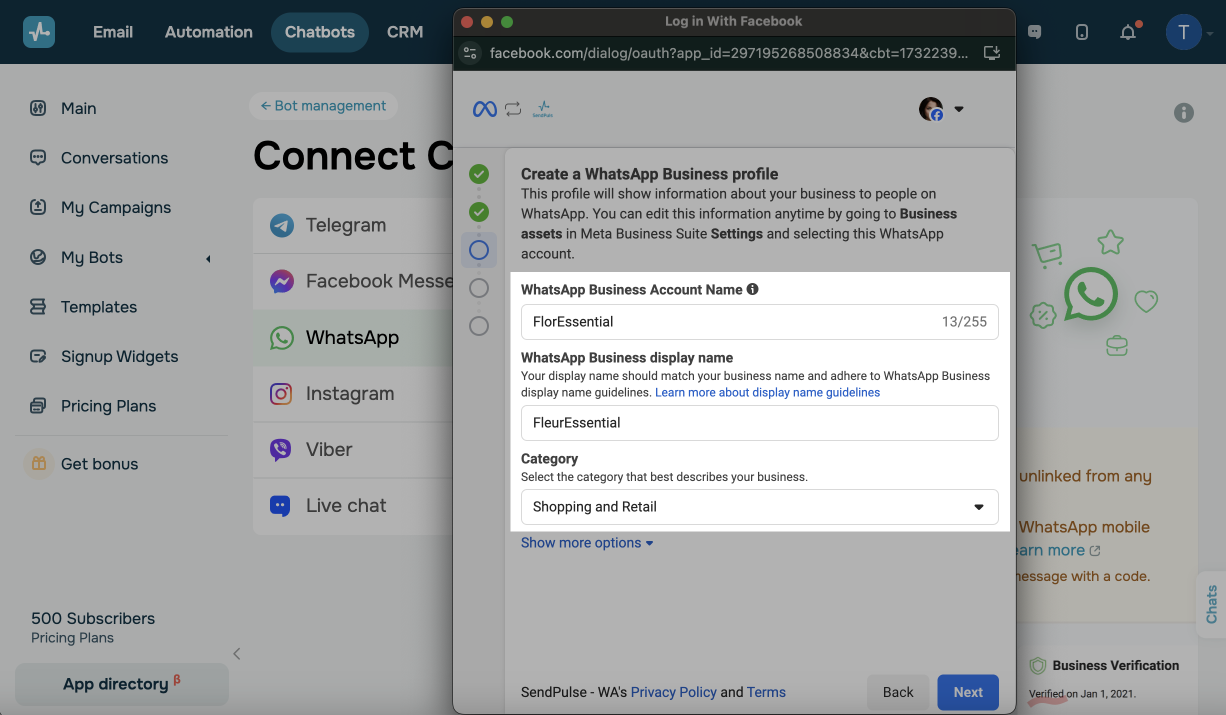Open the notifications bell icon
1226x715 pixels.
[1128, 32]
